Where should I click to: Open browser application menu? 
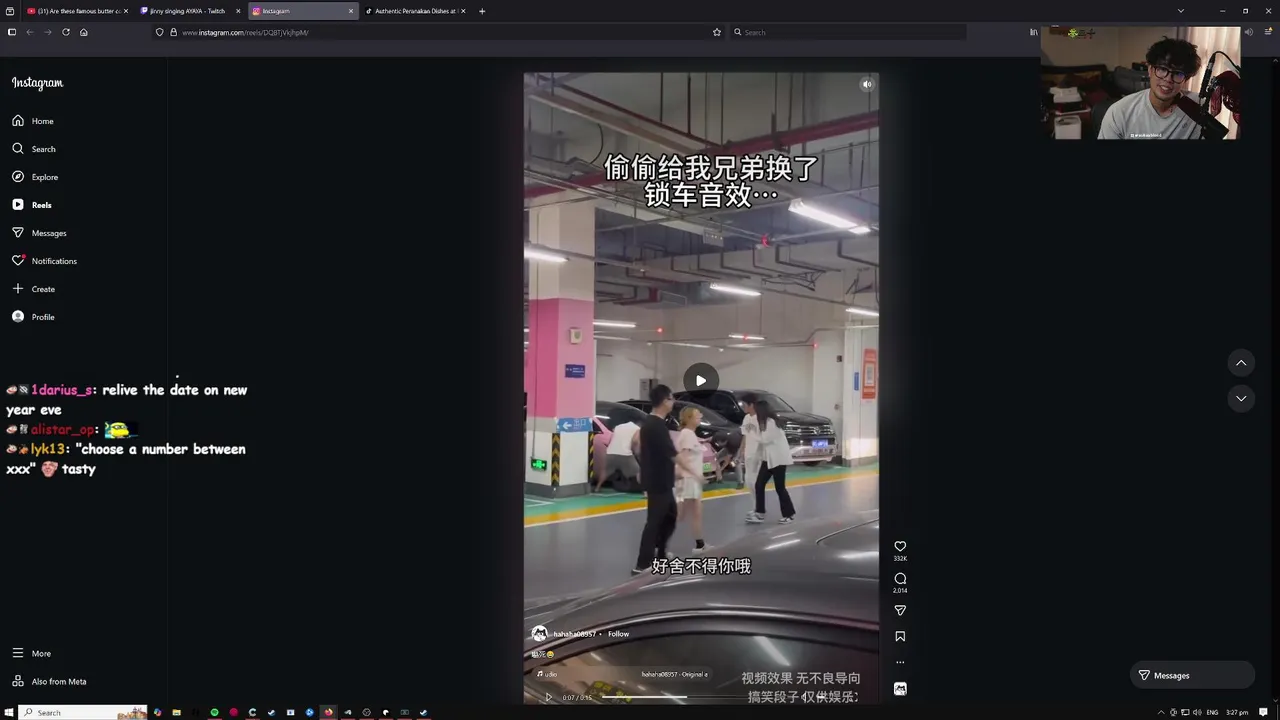[x=1268, y=32]
